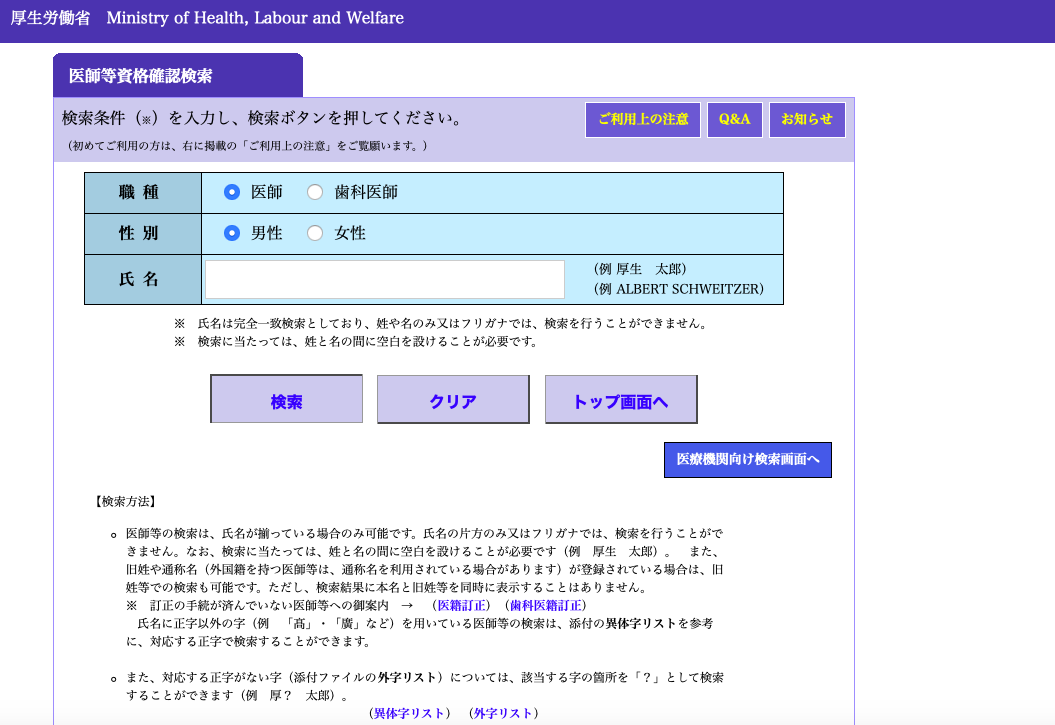Click the 医師等資格確認検索 tab header
This screenshot has height=725, width=1055.
tap(140, 76)
